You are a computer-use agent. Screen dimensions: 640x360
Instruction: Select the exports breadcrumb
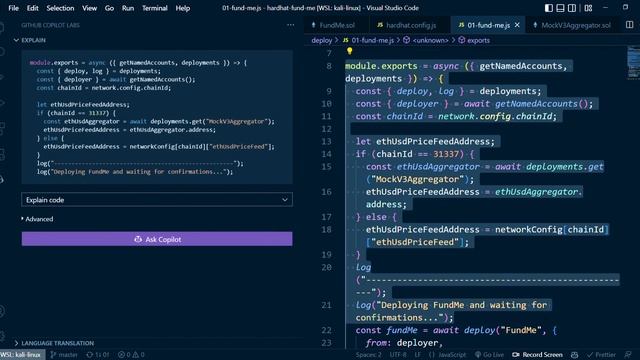(x=474, y=40)
